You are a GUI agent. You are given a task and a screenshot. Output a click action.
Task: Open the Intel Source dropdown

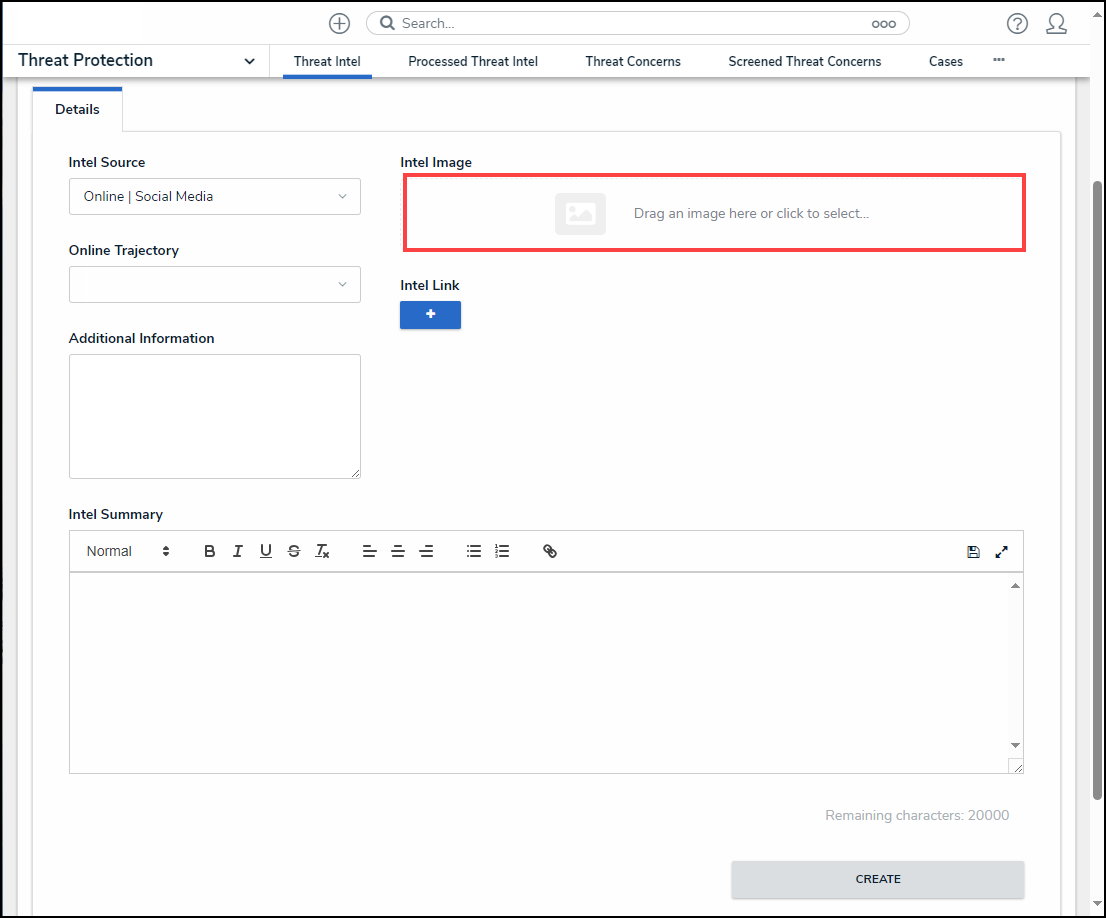[x=214, y=197]
